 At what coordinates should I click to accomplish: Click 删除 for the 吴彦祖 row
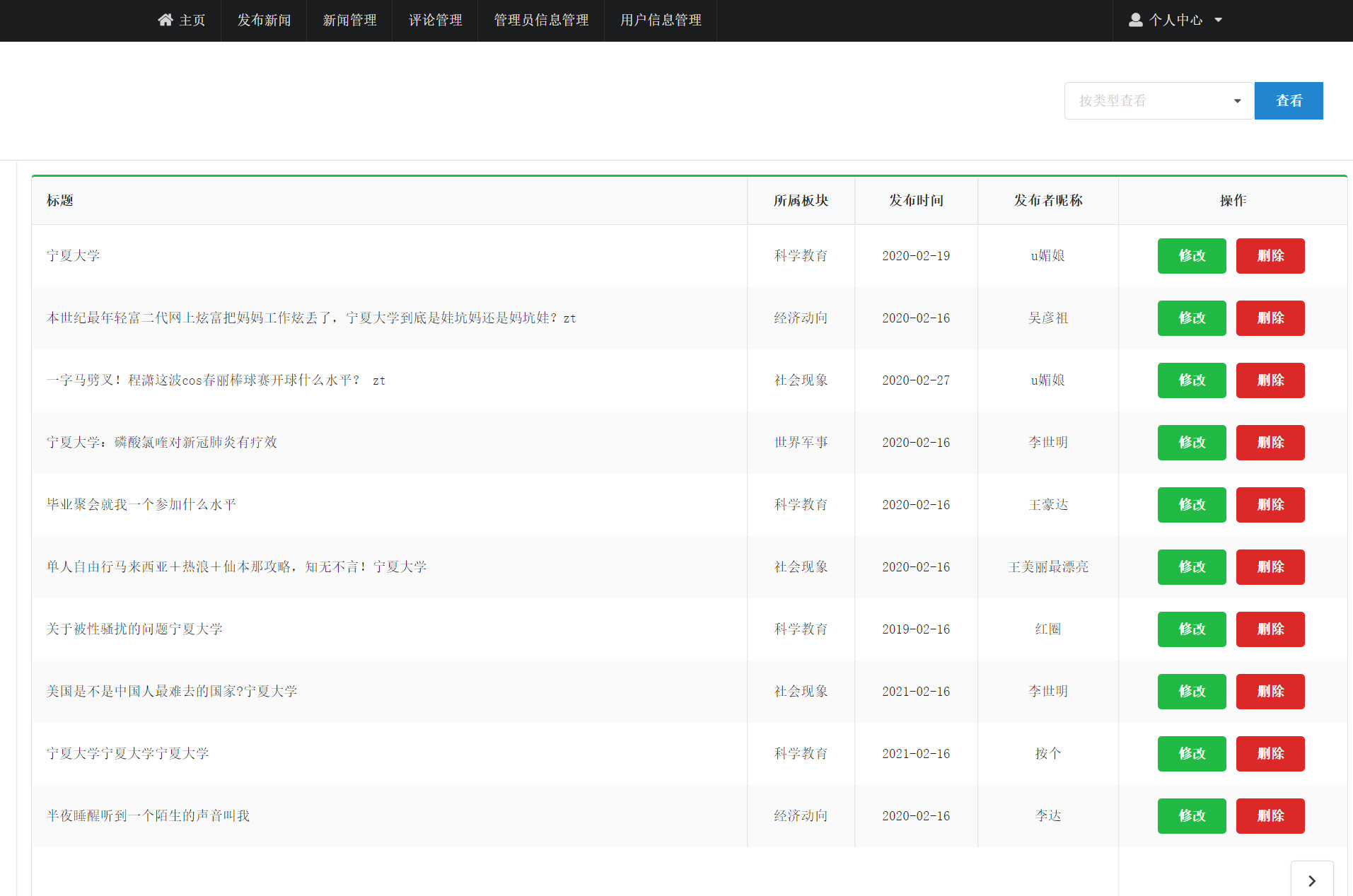pos(1270,318)
